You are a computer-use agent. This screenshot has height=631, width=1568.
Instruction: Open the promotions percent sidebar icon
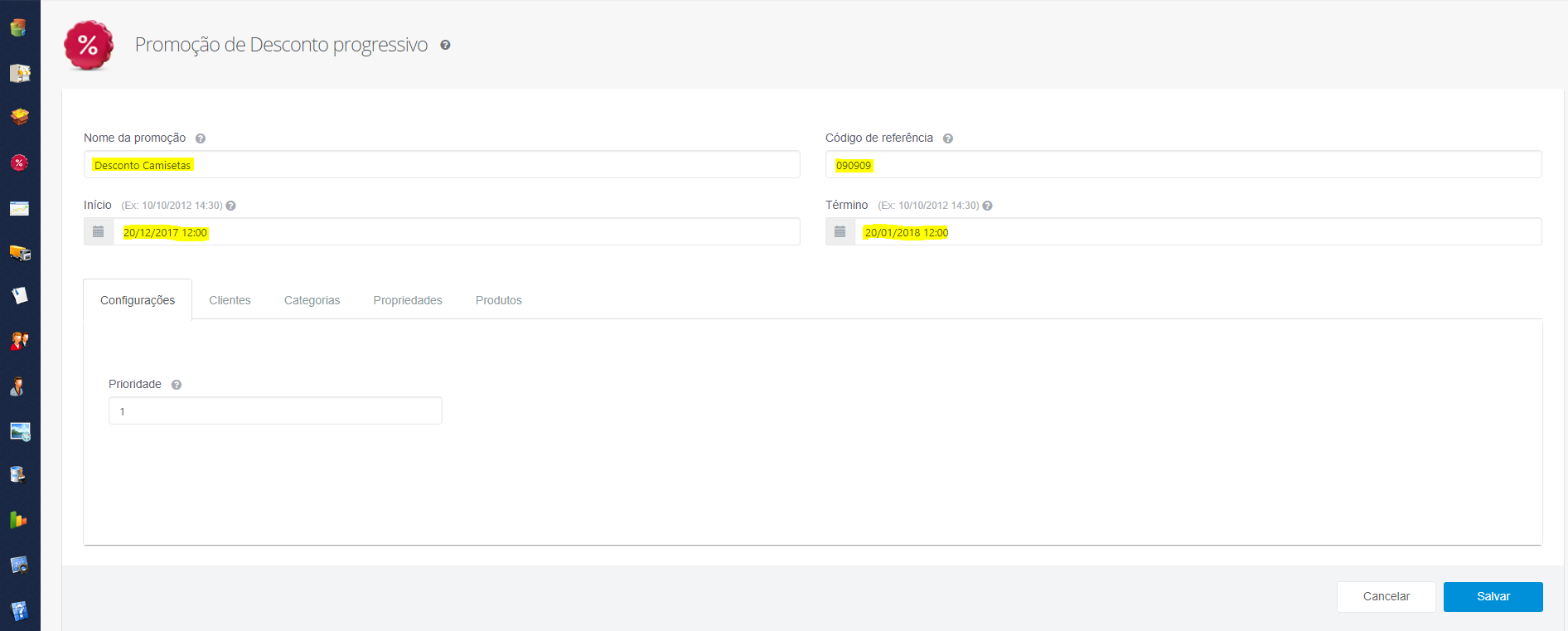tap(19, 163)
